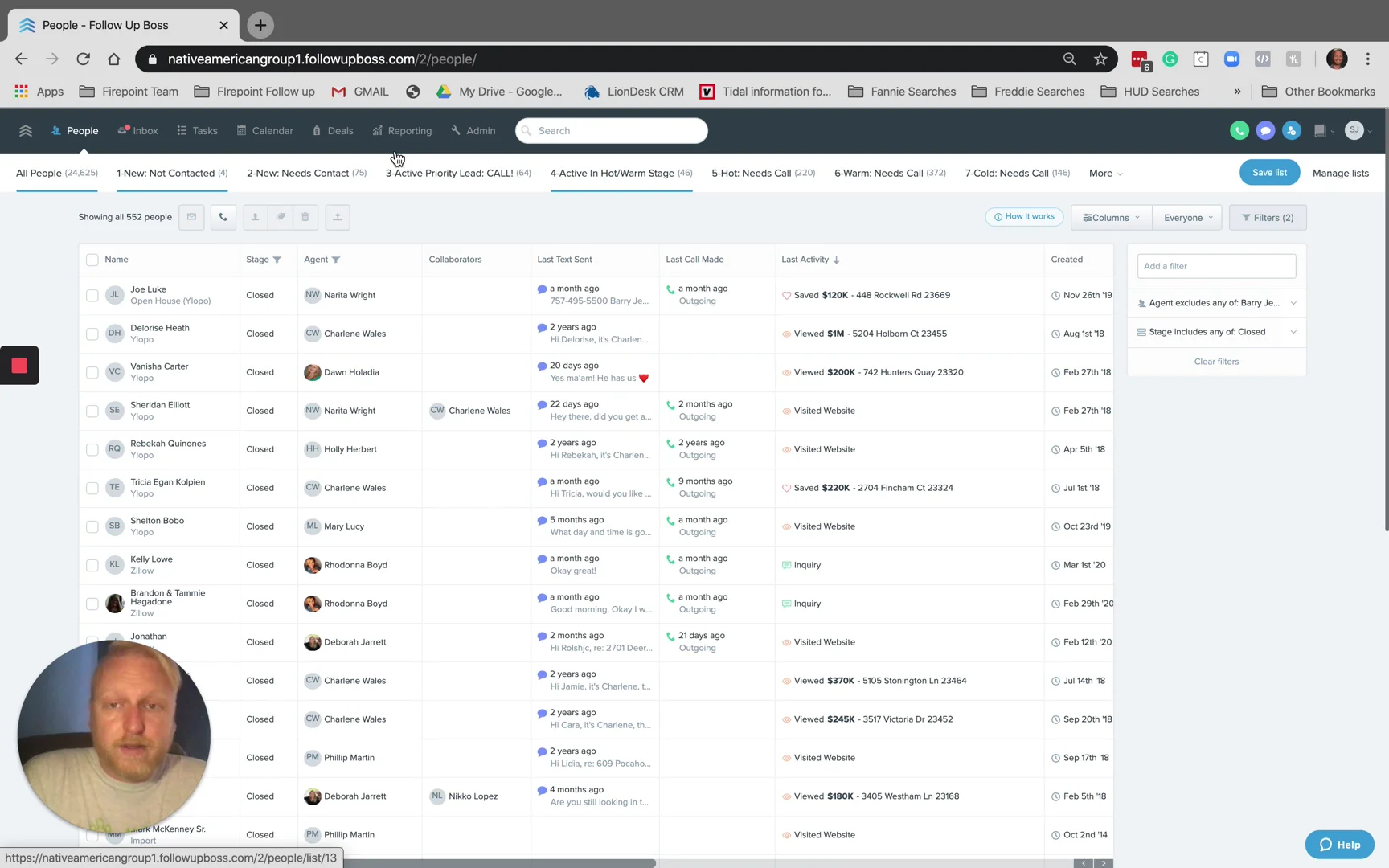Click the Save list button
1389x868 pixels.
point(1269,172)
